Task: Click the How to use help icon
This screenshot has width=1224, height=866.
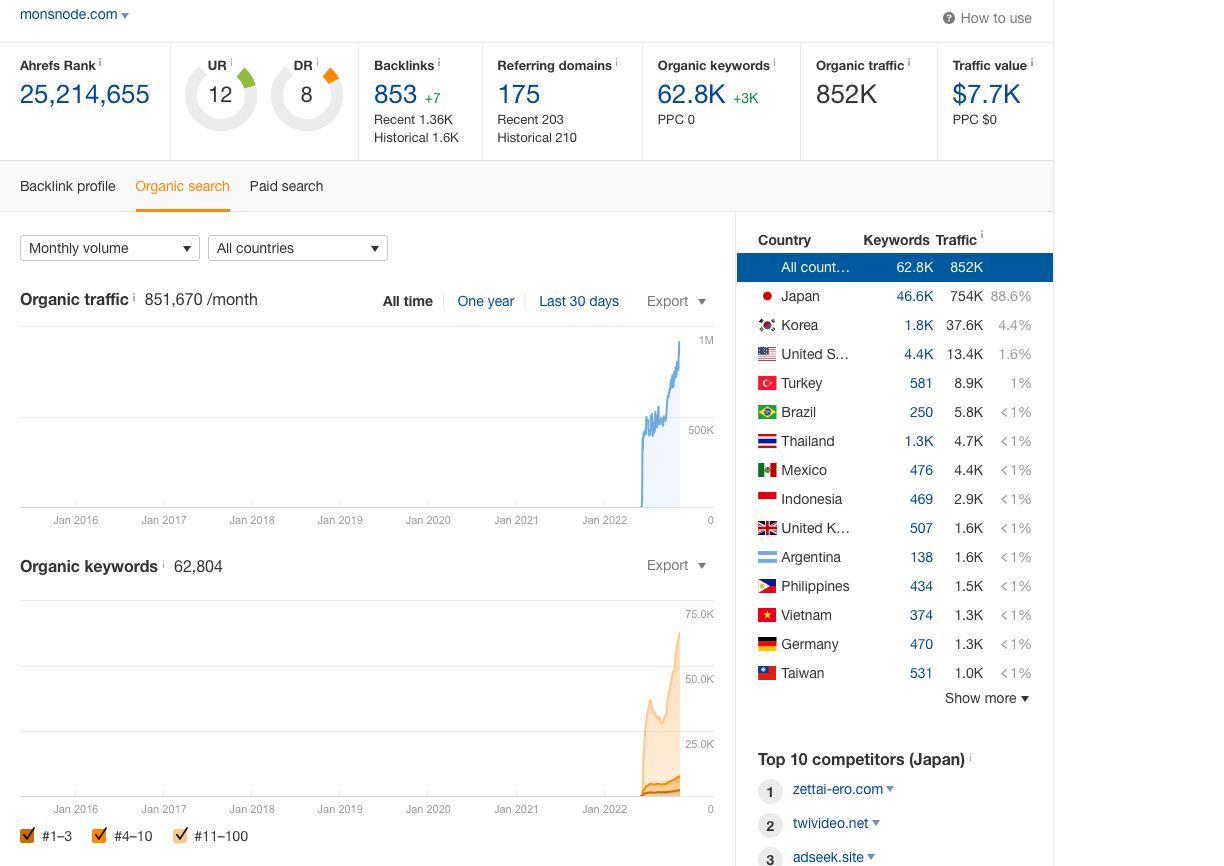Action: pyautogui.click(x=949, y=18)
